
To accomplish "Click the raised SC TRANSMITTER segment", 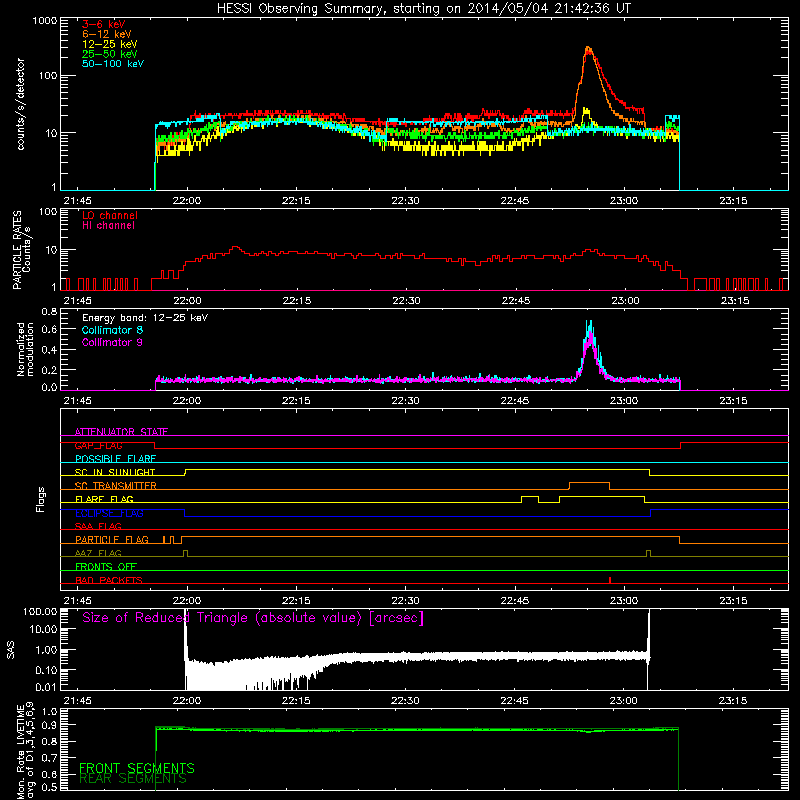I will 589,482.
